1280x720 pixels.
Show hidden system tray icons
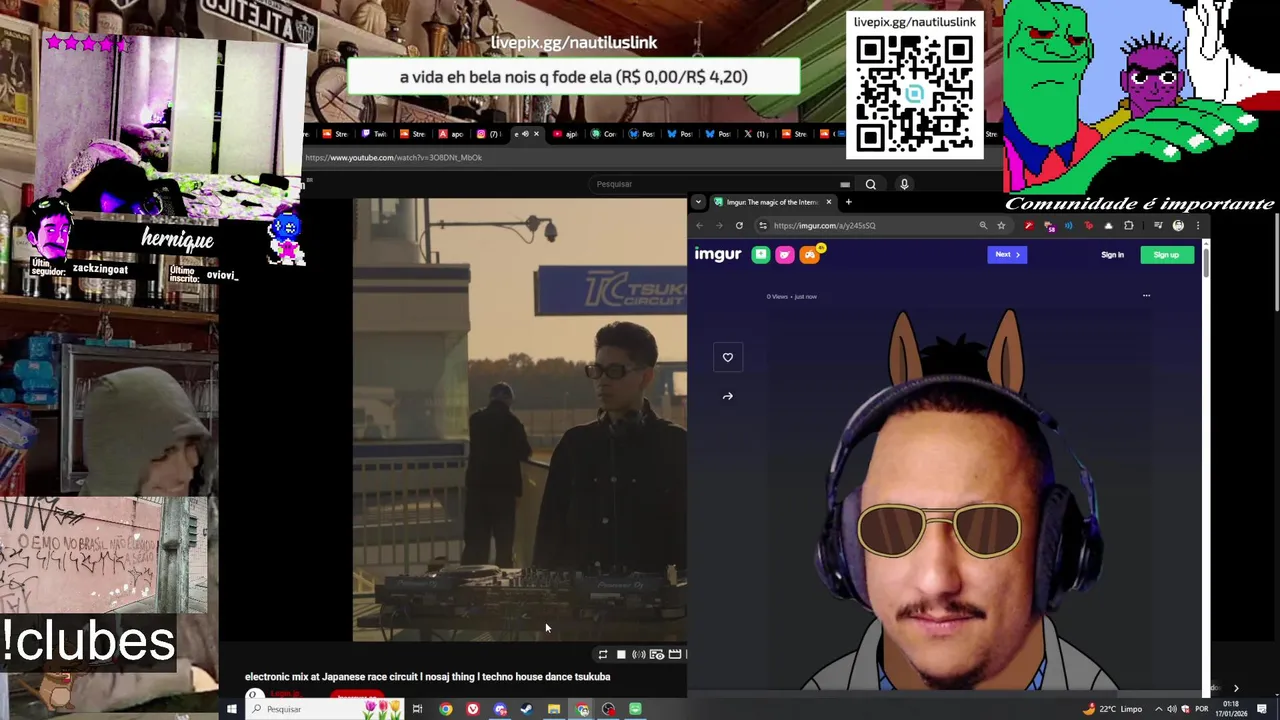tap(1158, 709)
